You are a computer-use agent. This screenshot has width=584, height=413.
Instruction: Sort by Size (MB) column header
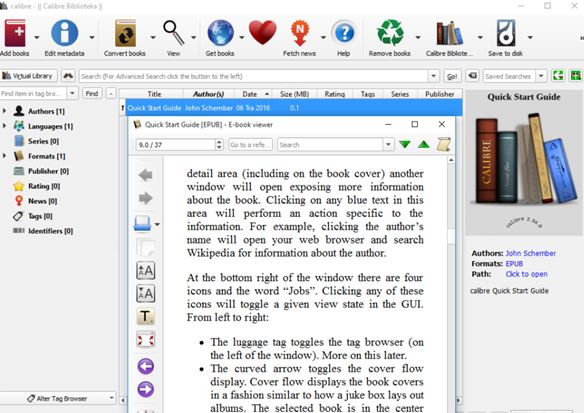click(295, 94)
